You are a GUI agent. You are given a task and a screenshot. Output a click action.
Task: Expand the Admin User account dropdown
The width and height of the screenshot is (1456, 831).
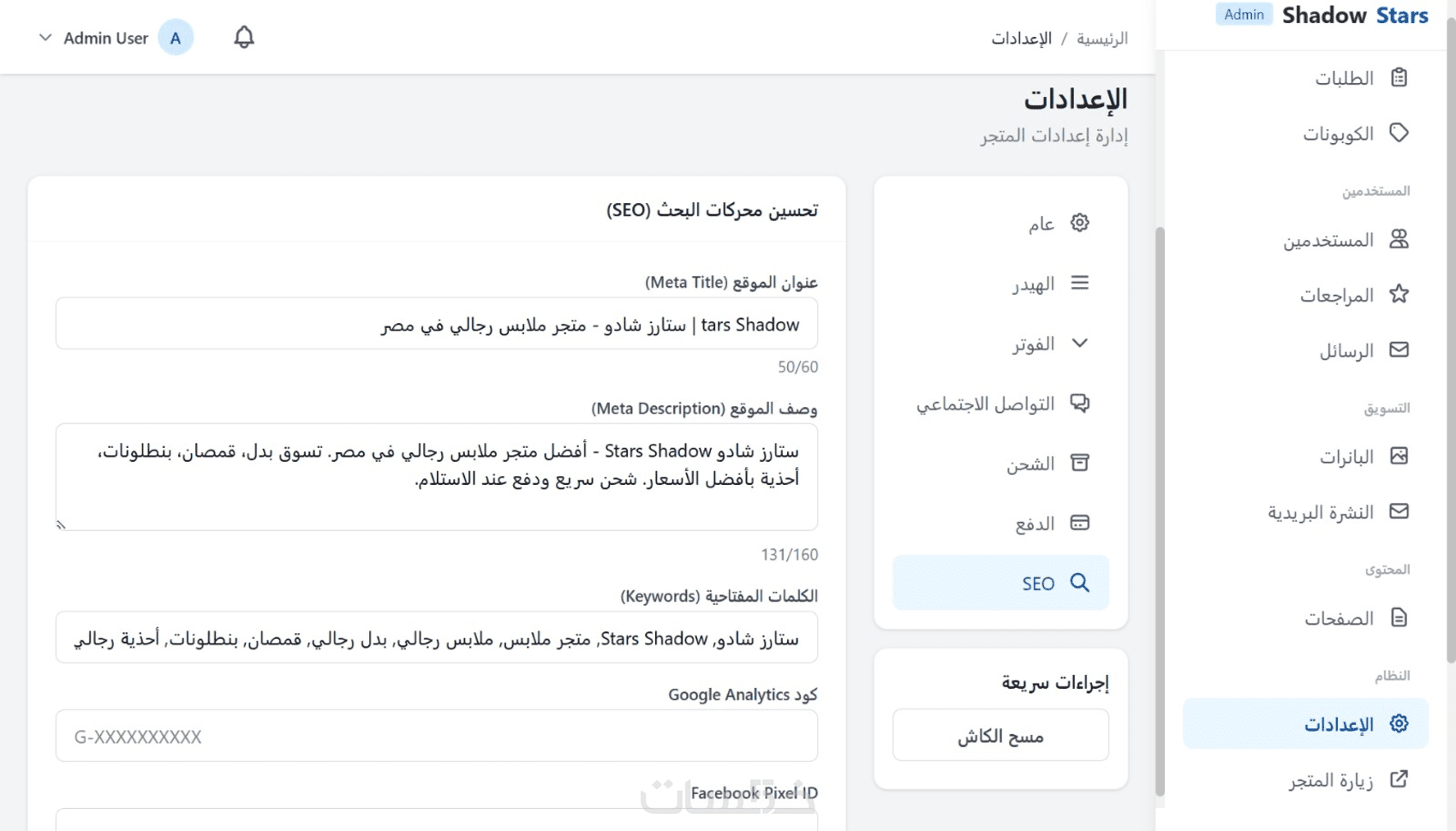pyautogui.click(x=46, y=38)
